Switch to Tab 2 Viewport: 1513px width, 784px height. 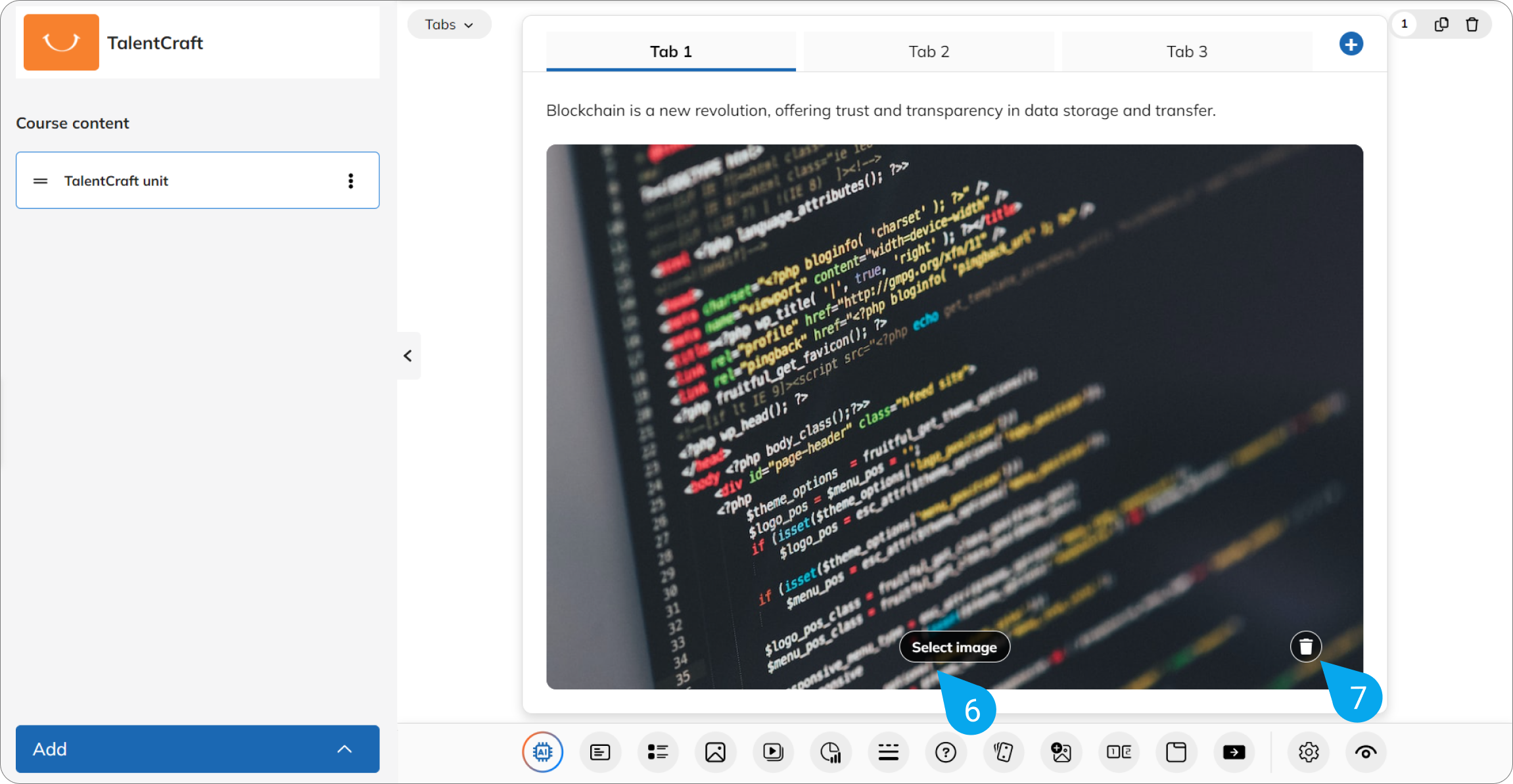[x=928, y=51]
